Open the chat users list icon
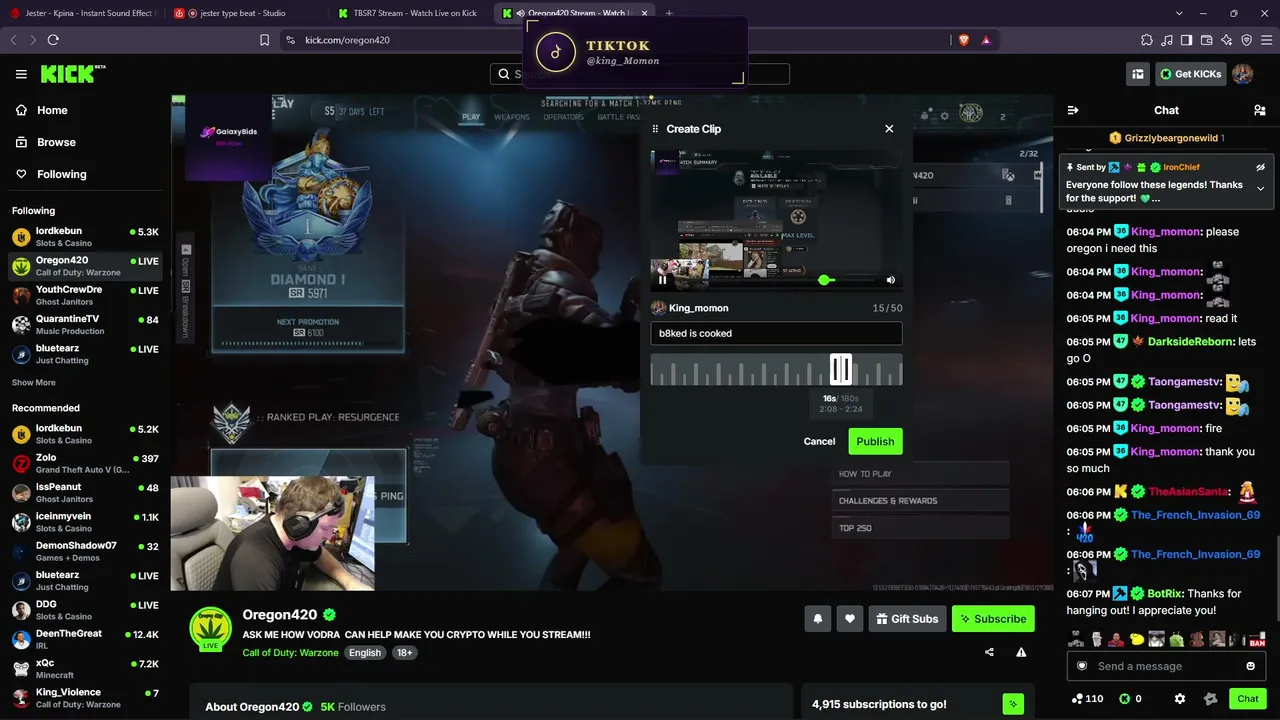This screenshot has height=720, width=1280. (1260, 110)
